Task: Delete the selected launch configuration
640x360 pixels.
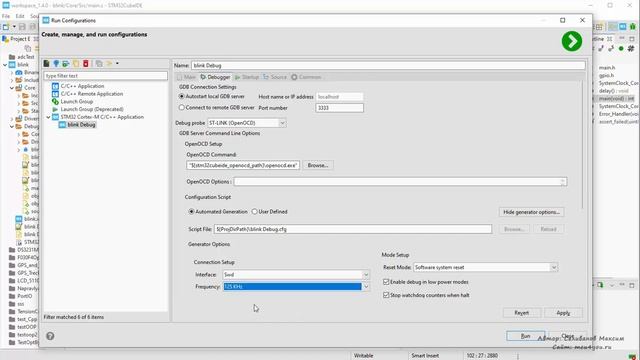Action: [x=86, y=63]
